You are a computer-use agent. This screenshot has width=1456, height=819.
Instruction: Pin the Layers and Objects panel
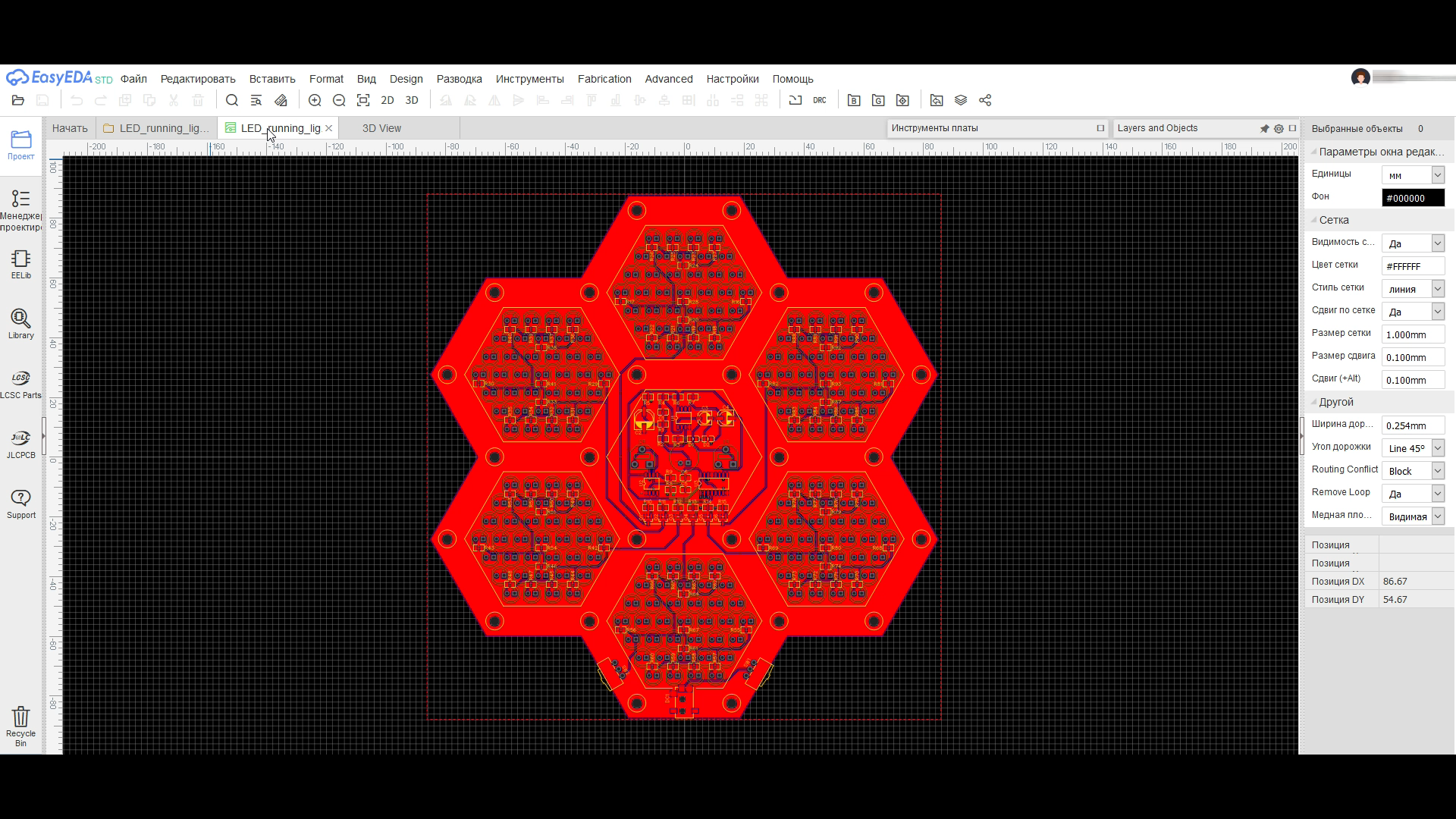[x=1264, y=129]
